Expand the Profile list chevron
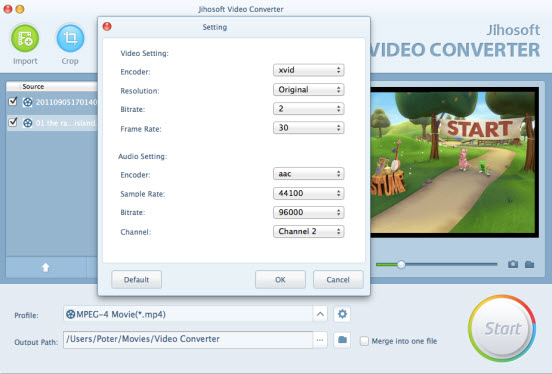The width and height of the screenshot is (552, 374). click(320, 314)
